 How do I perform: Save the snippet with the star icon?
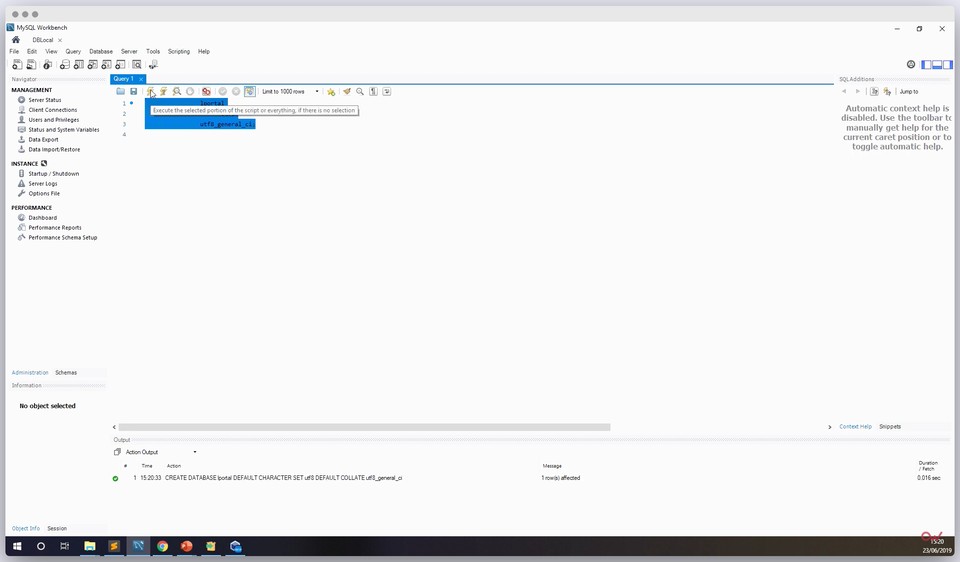click(x=331, y=92)
